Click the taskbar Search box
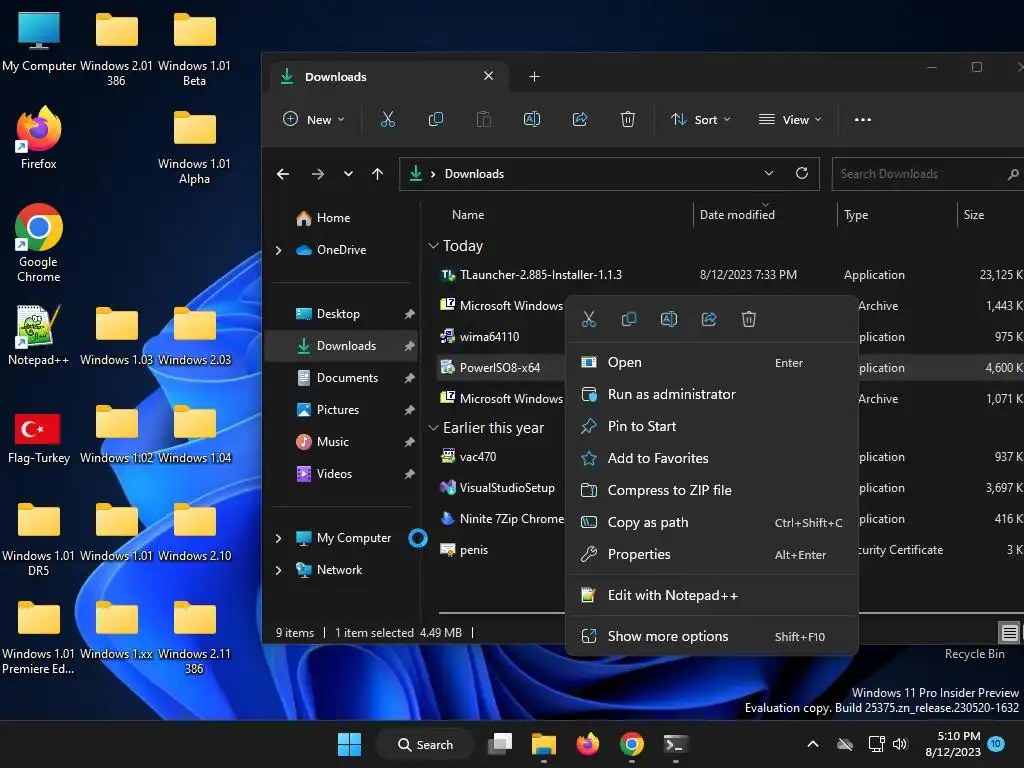The height and width of the screenshot is (768, 1024). 425,744
